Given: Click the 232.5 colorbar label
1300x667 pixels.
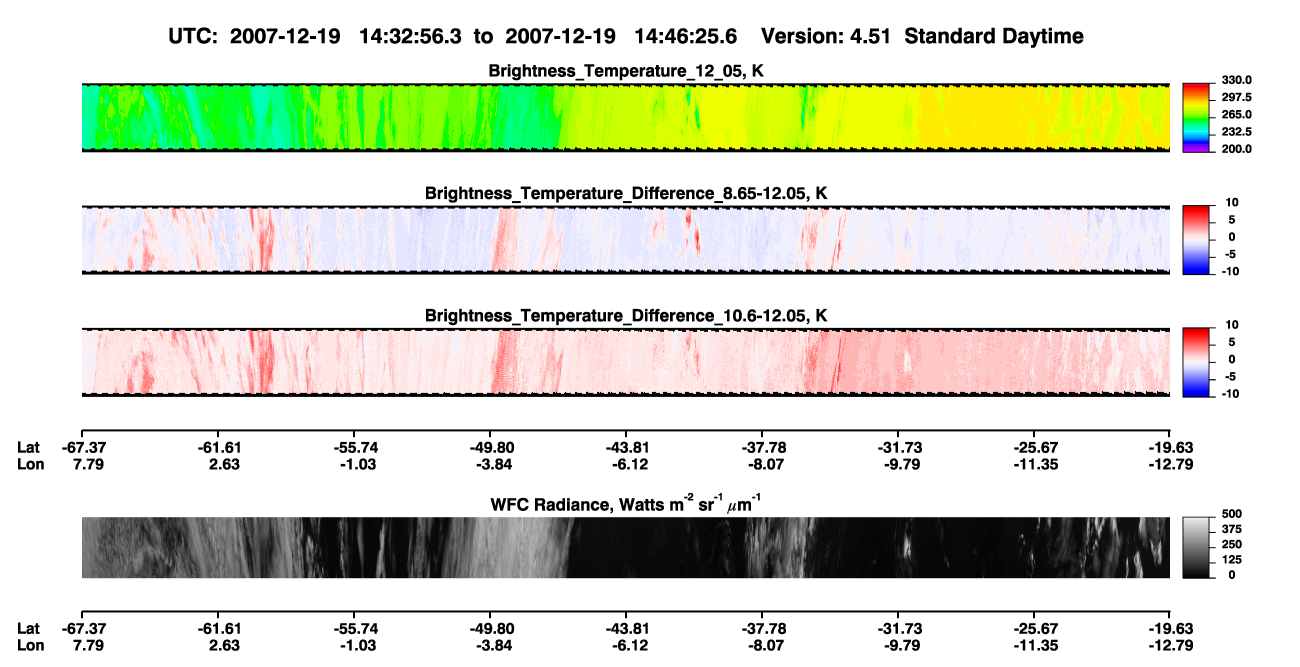Looking at the screenshot, I should tap(1237, 131).
